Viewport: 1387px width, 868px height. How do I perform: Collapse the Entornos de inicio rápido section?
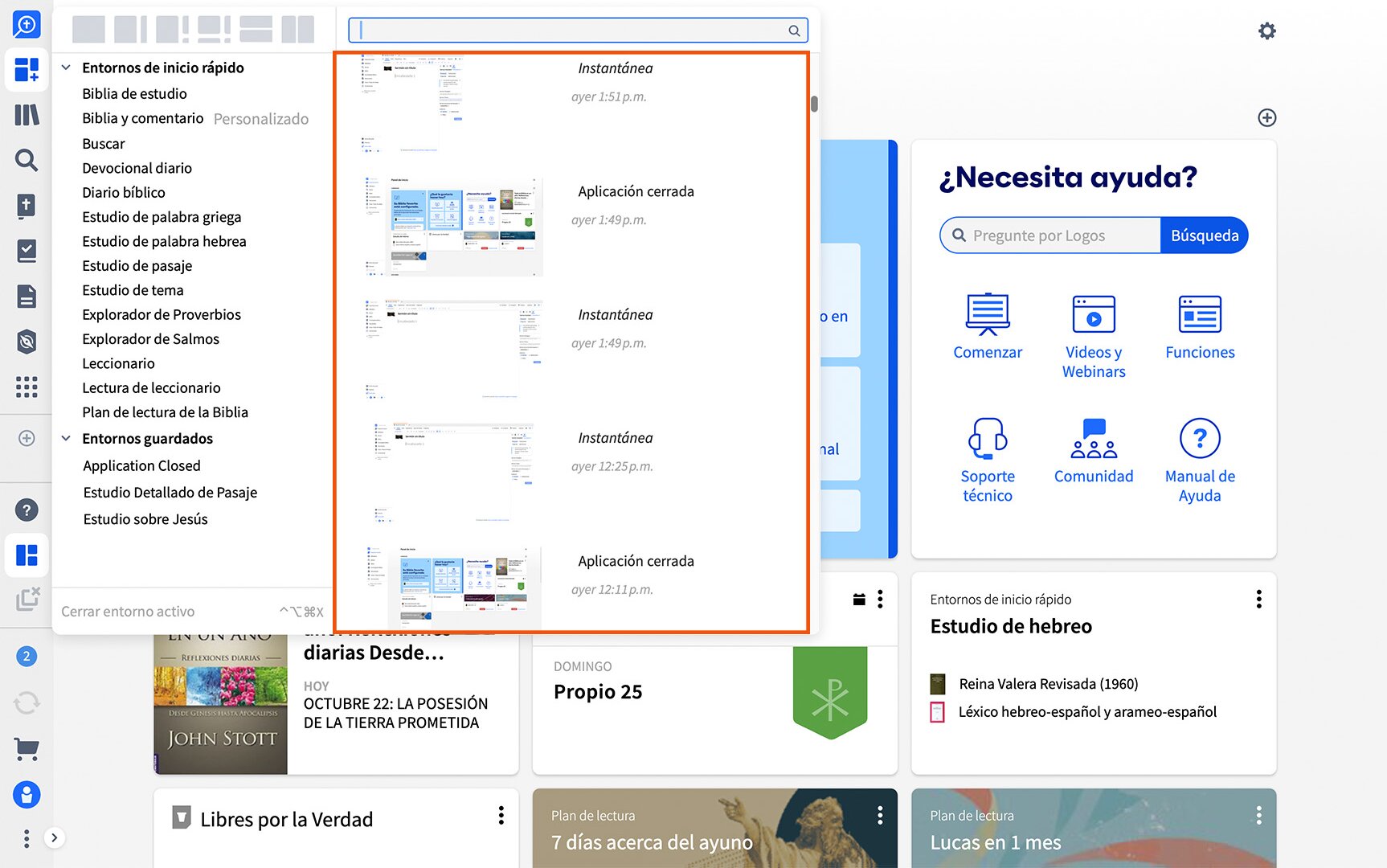point(66,68)
